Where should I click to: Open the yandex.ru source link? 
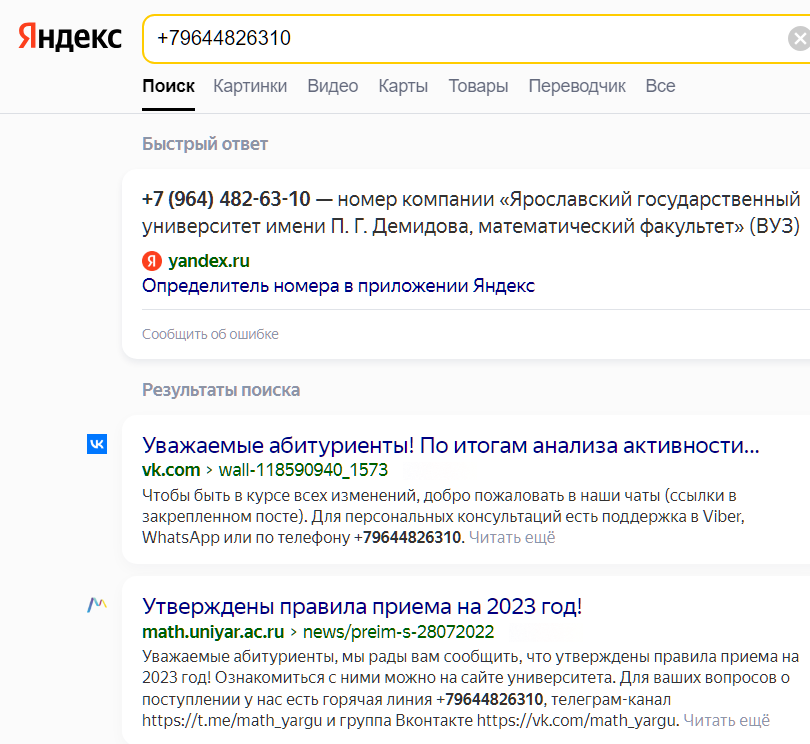(209, 261)
